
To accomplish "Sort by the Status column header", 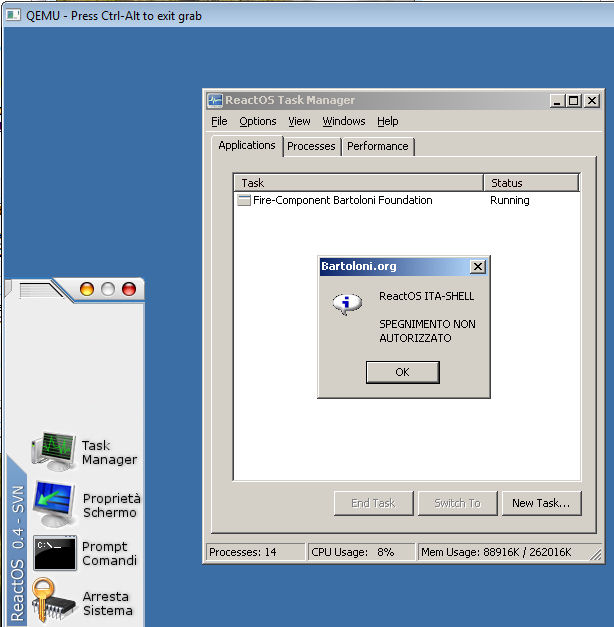I will pyautogui.click(x=531, y=183).
